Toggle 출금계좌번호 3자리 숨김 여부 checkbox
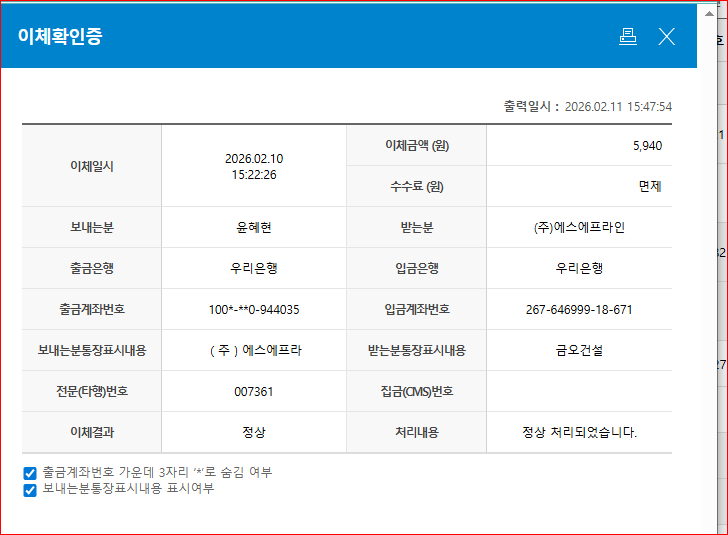 click(30, 472)
